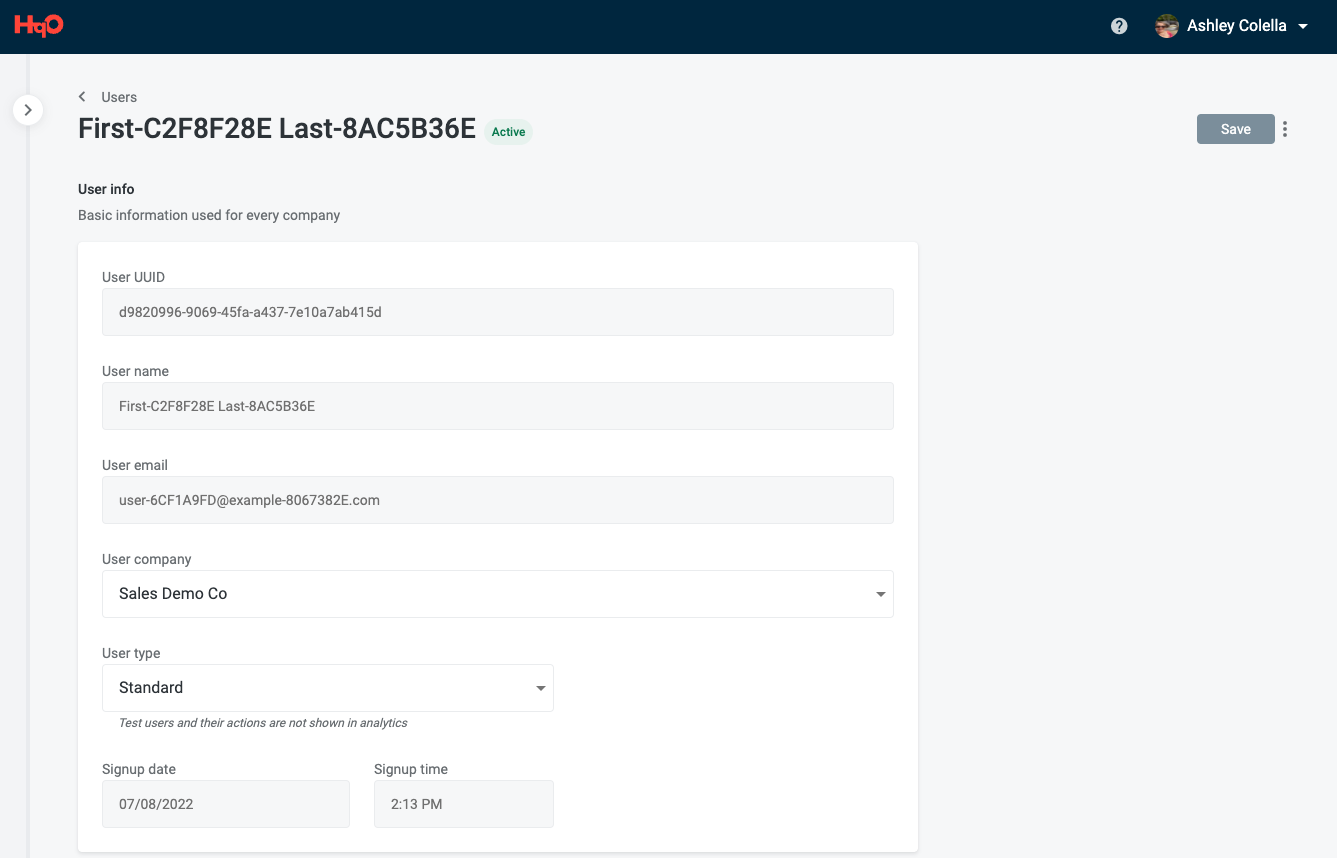Click the Signup date field
Viewport: 1337px width, 858px height.
[x=225, y=804]
